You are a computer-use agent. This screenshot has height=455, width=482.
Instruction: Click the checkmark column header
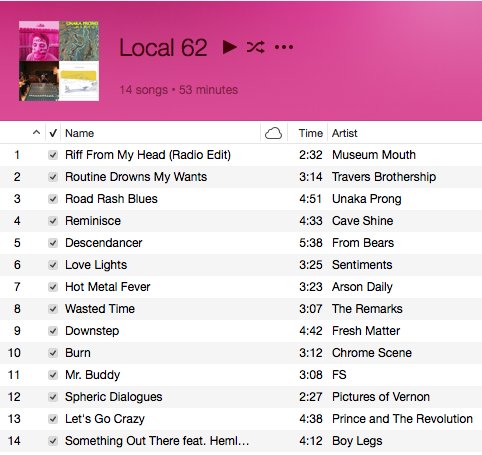pyautogui.click(x=53, y=133)
